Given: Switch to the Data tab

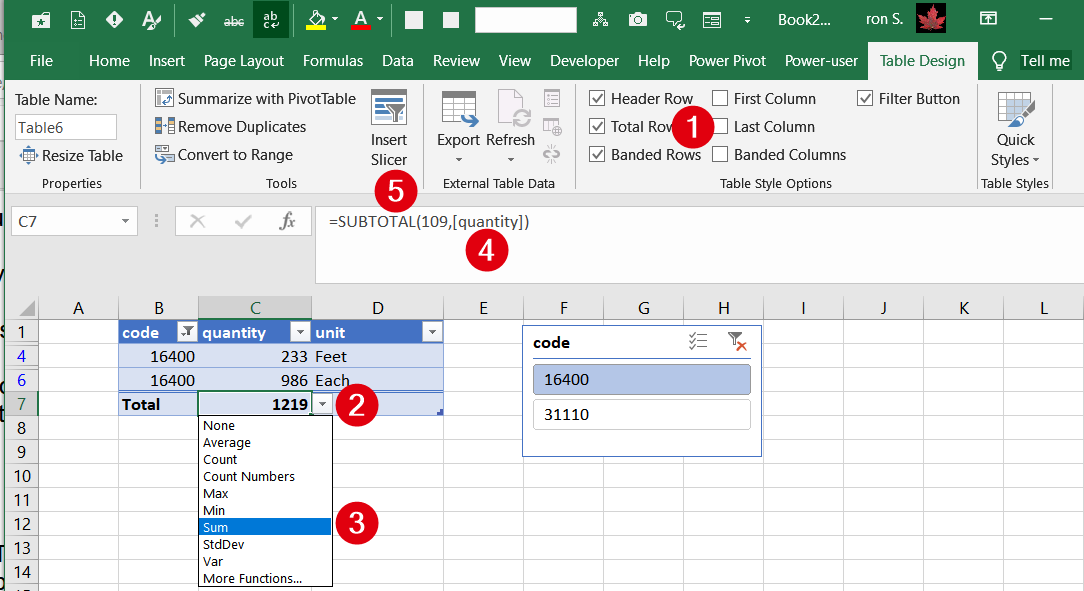Looking at the screenshot, I should tap(398, 61).
